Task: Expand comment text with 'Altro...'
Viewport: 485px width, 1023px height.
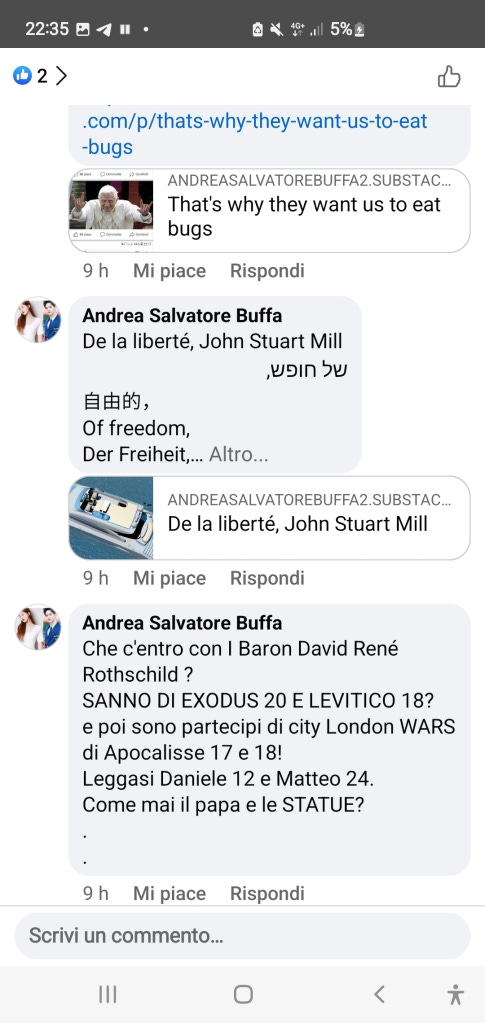Action: tap(238, 455)
